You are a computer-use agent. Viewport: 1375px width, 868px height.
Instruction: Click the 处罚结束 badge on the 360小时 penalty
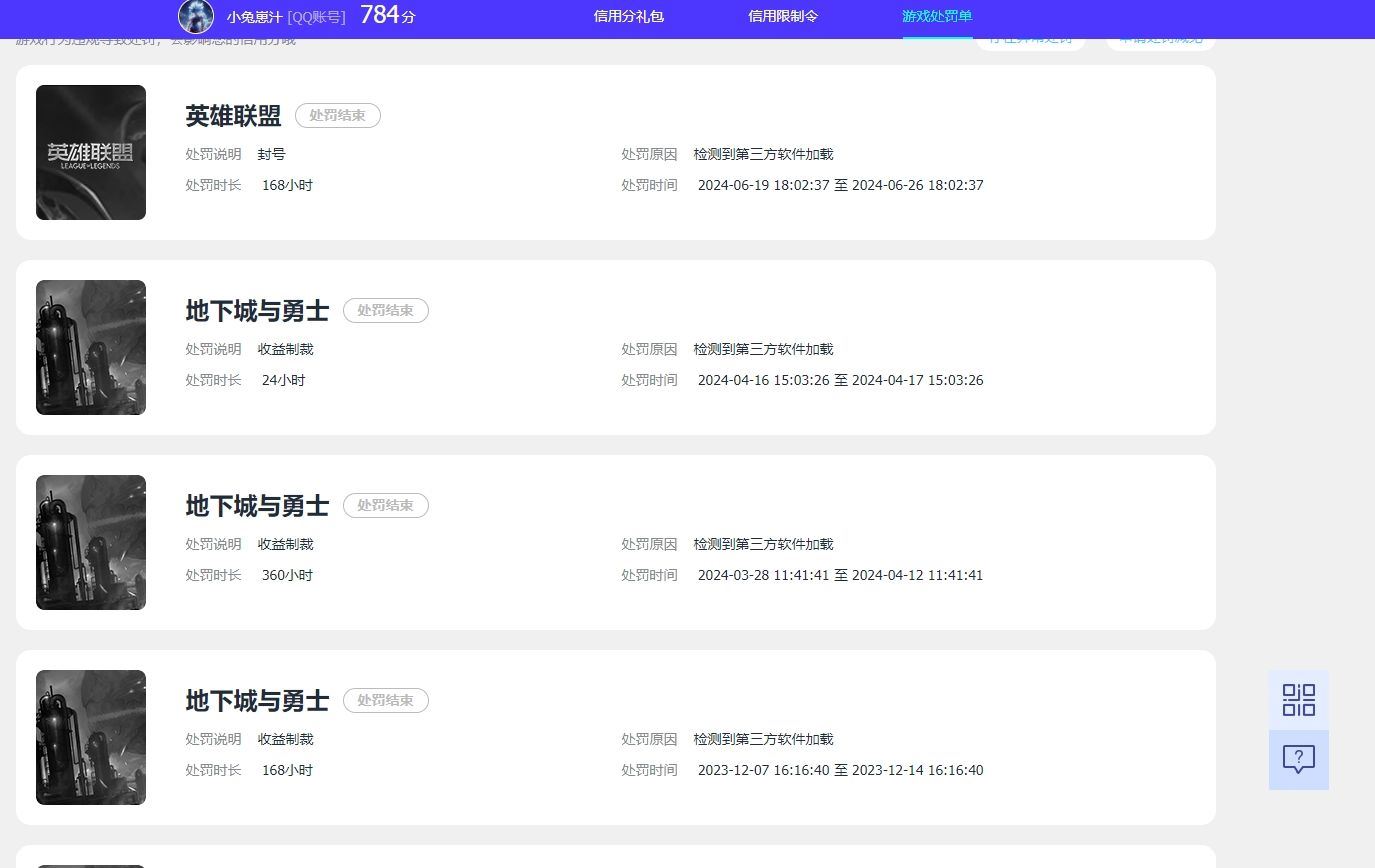point(385,505)
